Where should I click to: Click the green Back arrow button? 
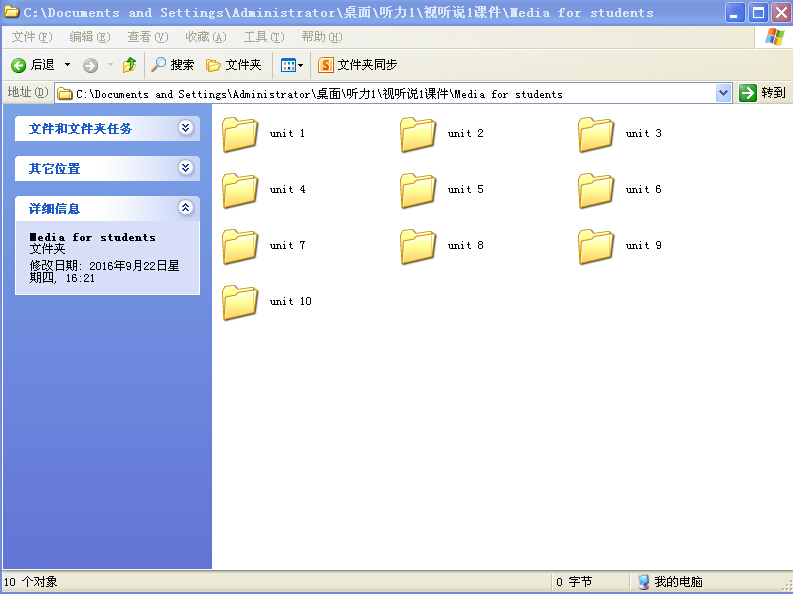19,65
